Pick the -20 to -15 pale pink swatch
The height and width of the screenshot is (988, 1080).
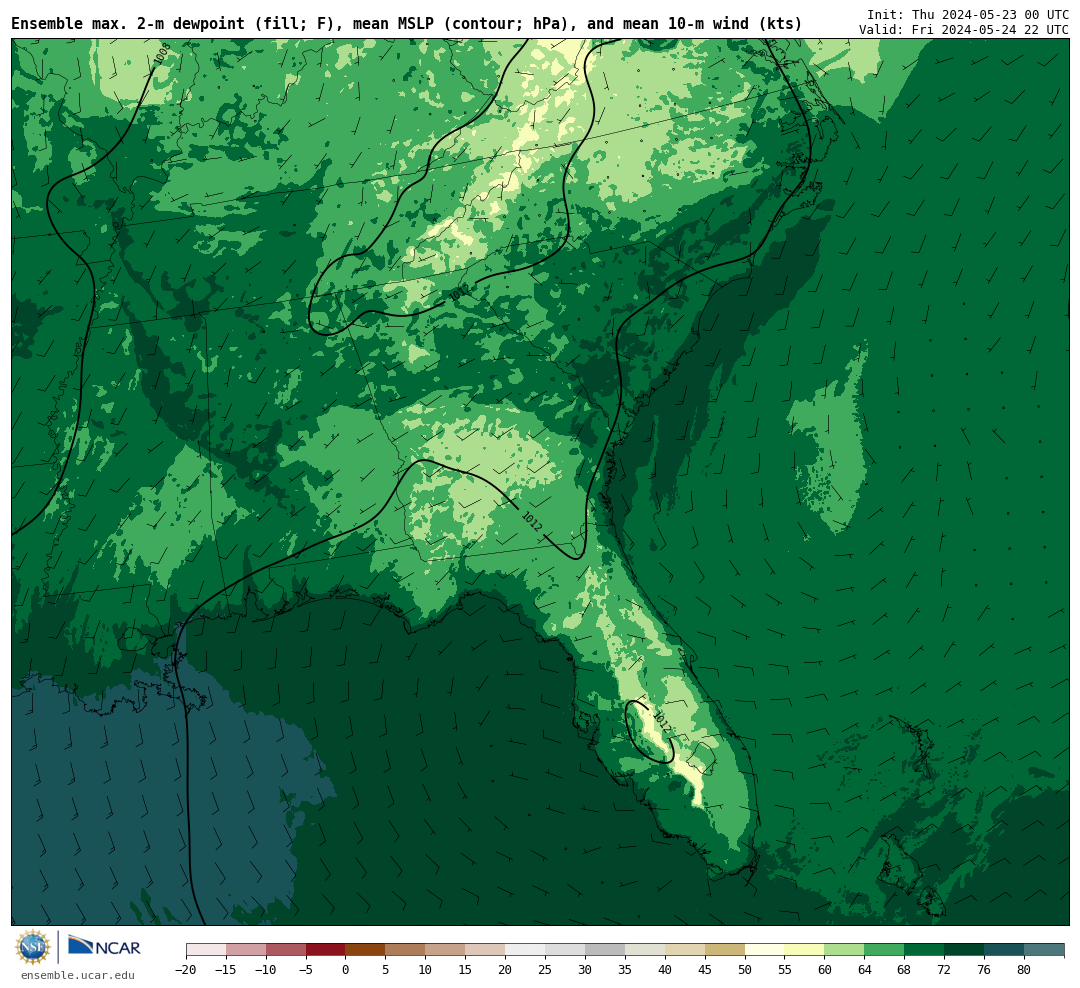[206, 950]
